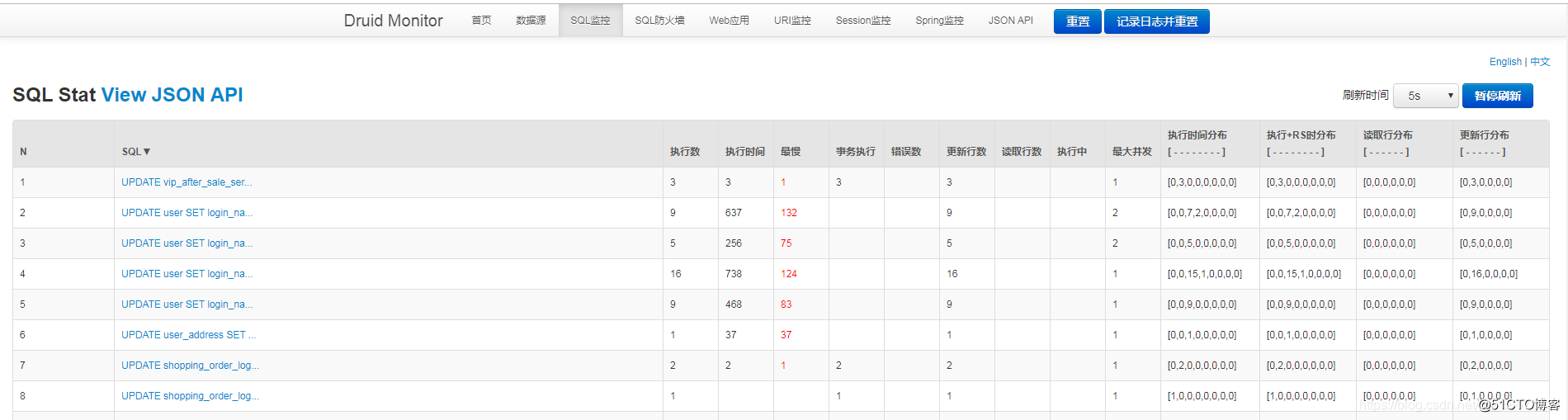
Task: Open row 3 UPDATE user SET login_na... link
Action: click(187, 243)
